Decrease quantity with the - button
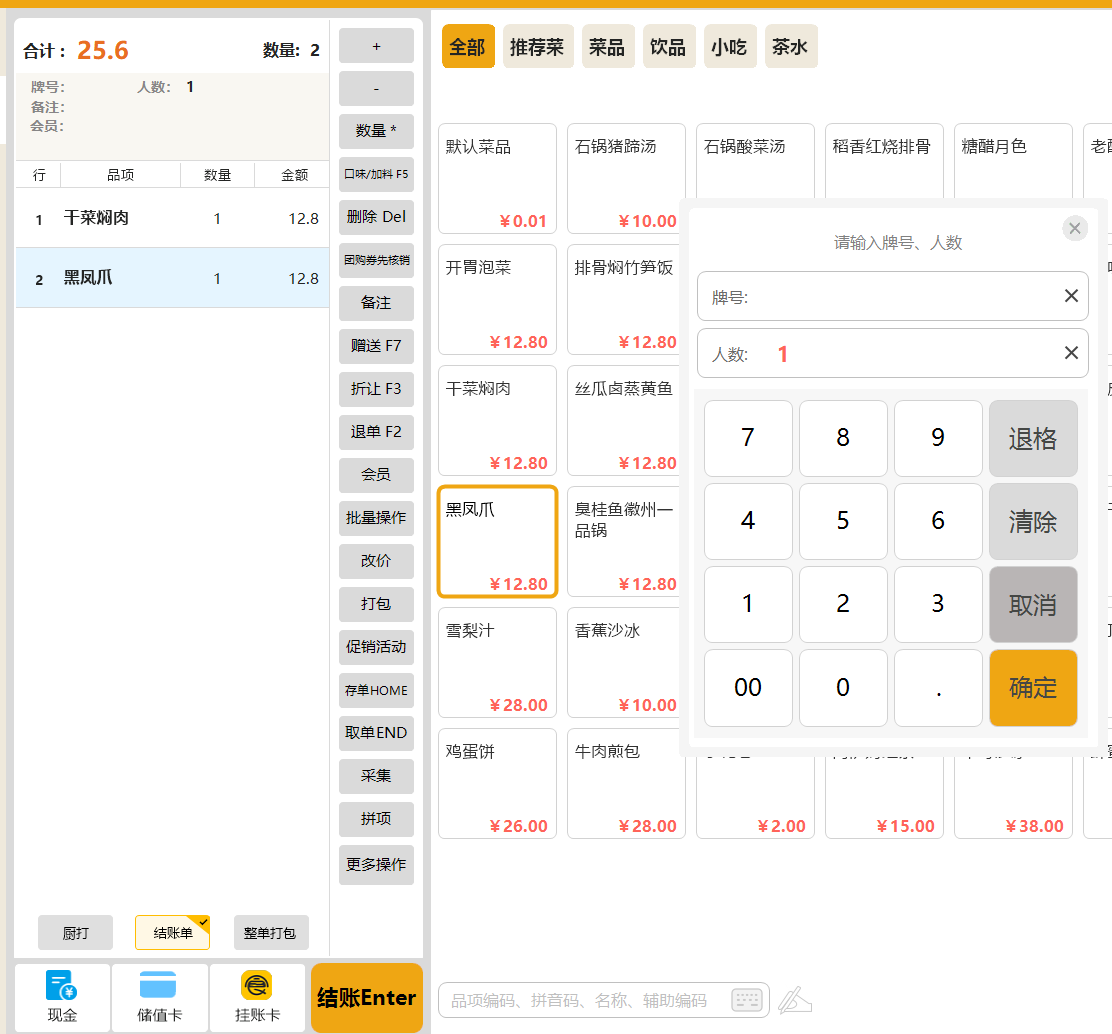The width and height of the screenshot is (1112, 1034). [x=376, y=88]
